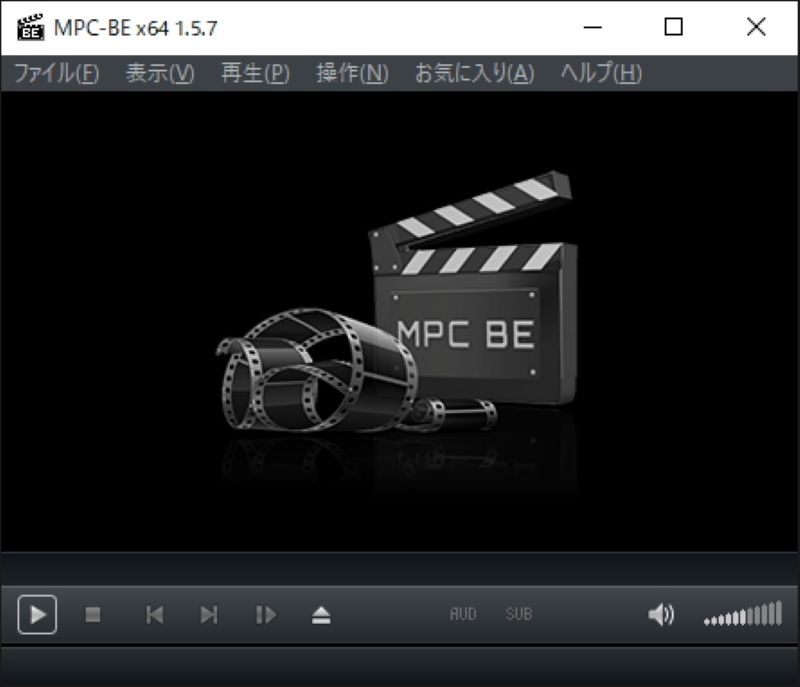Open the ヘルプ help menu

[x=604, y=73]
